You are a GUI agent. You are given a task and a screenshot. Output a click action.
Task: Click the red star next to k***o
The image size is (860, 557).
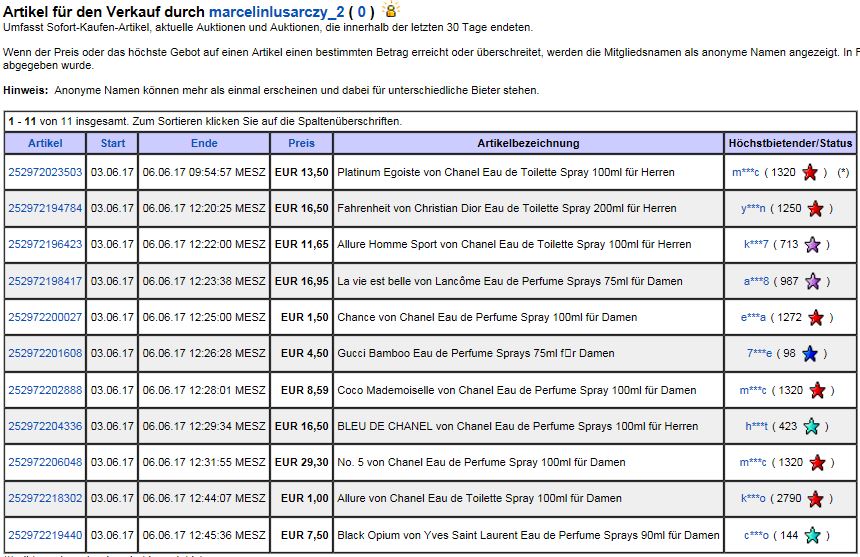(816, 499)
